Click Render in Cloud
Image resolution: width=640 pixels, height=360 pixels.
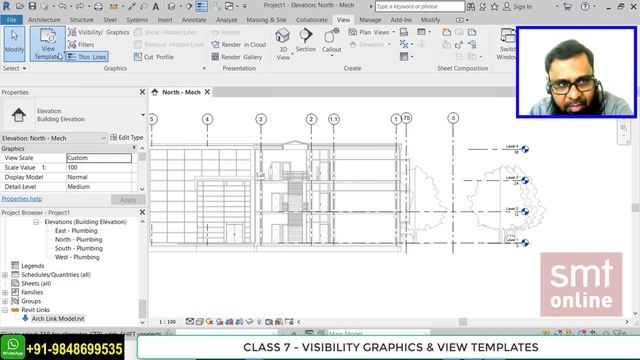[239, 44]
